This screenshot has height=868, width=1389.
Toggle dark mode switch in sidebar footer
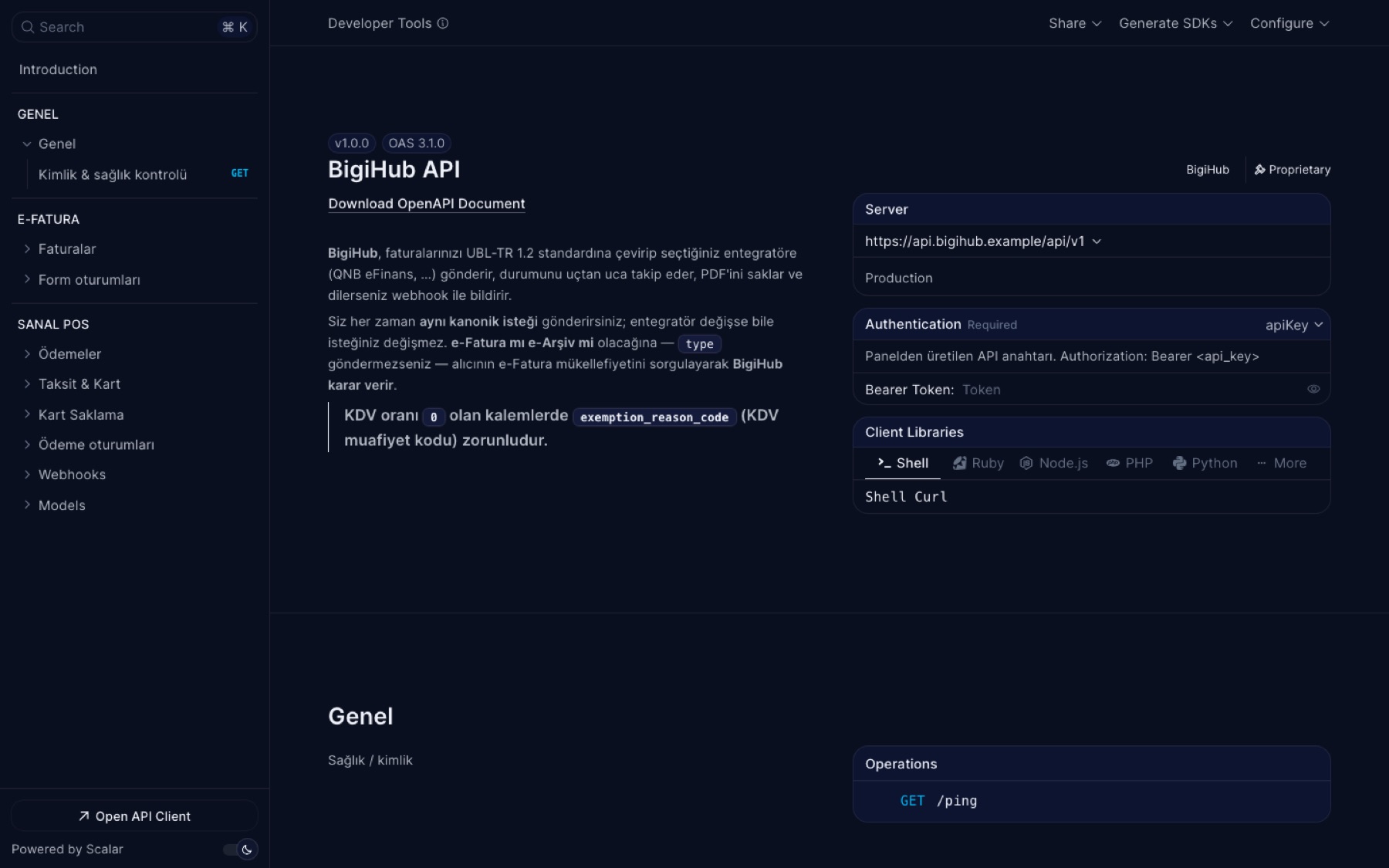pos(240,849)
